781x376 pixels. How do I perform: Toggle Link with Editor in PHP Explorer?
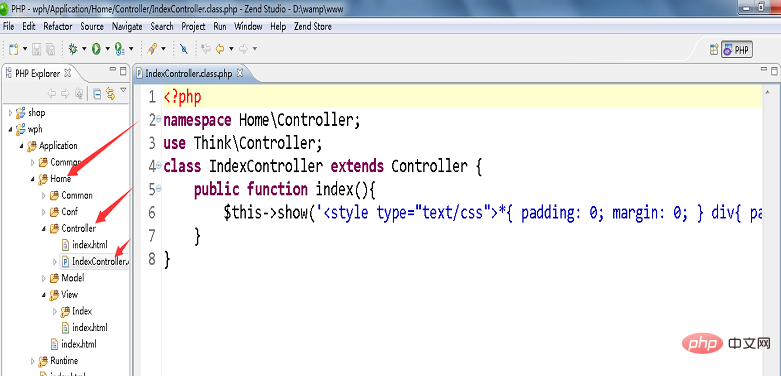point(111,93)
